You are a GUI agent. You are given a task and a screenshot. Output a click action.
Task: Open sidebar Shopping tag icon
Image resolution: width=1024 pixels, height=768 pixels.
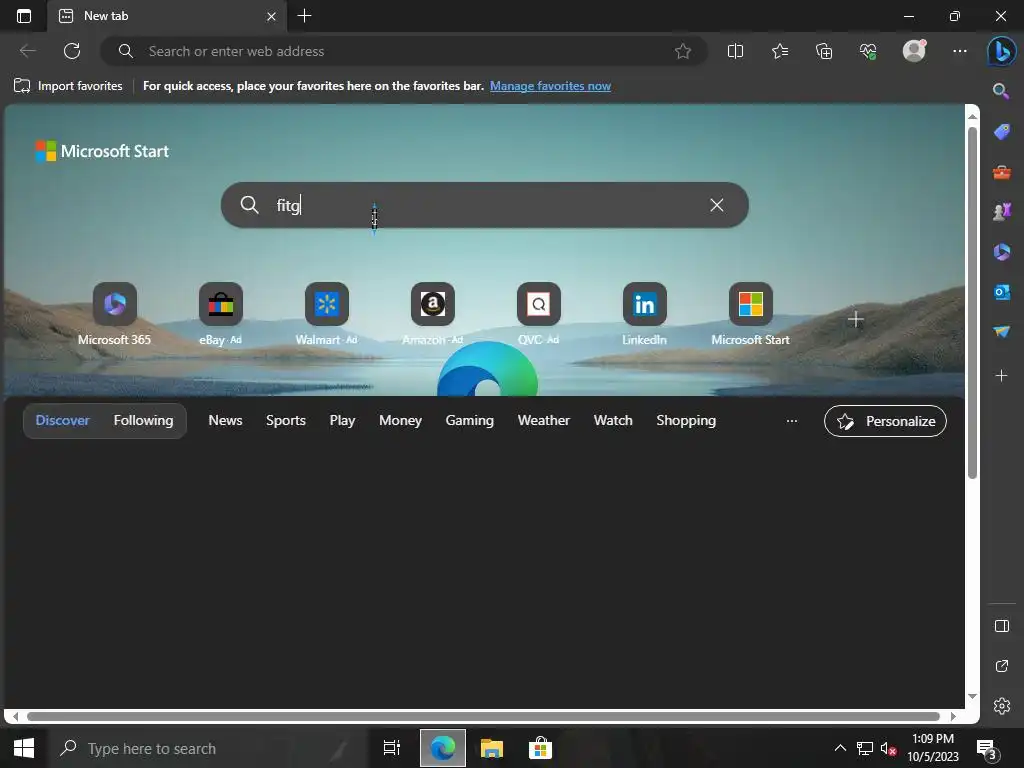tap(1002, 131)
